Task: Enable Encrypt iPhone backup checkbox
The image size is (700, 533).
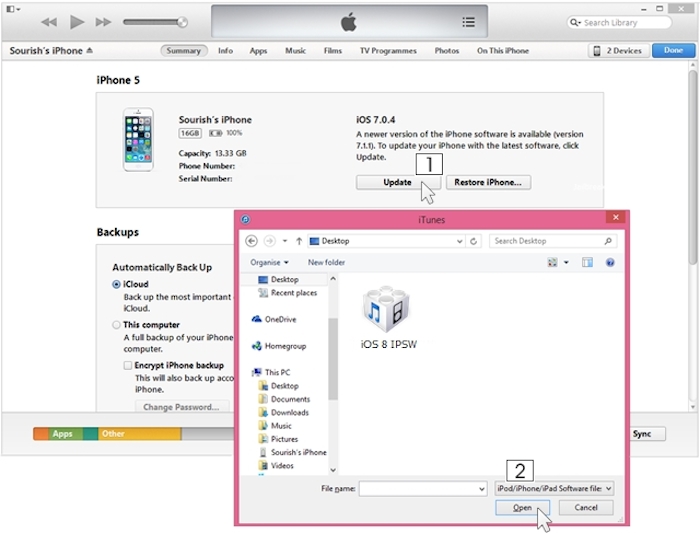Action: pos(128,366)
